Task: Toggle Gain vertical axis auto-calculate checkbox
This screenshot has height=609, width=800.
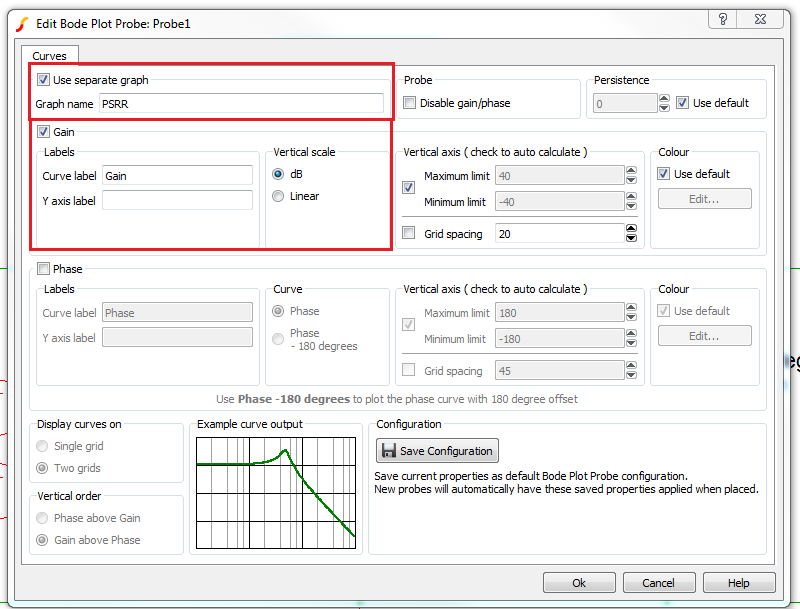Action: (408, 188)
